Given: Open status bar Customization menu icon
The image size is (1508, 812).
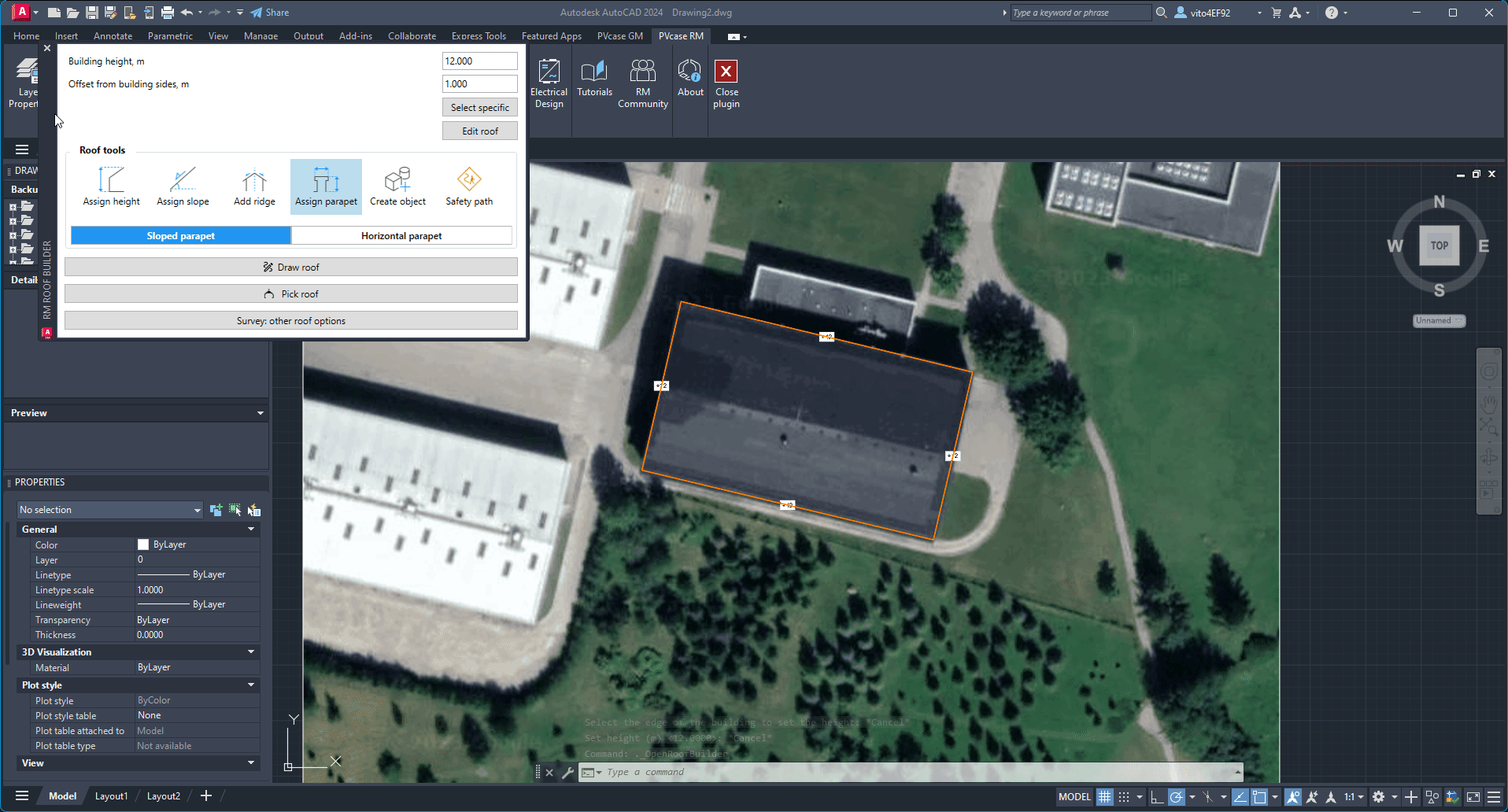Looking at the screenshot, I should (x=1494, y=797).
